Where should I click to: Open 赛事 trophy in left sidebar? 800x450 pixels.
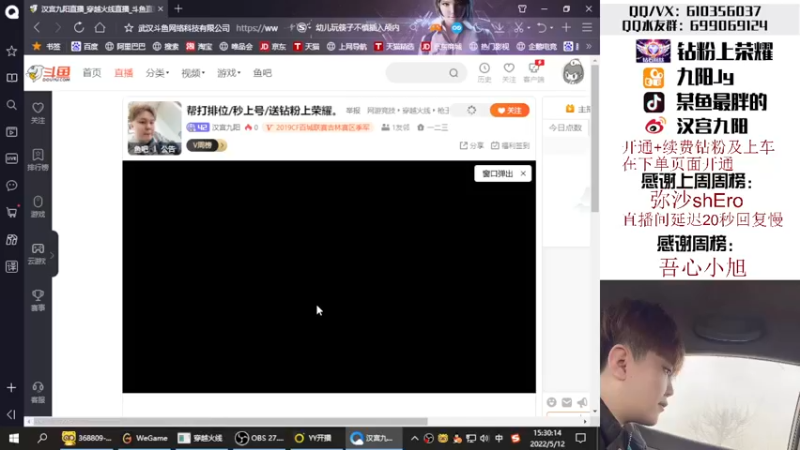tap(38, 300)
